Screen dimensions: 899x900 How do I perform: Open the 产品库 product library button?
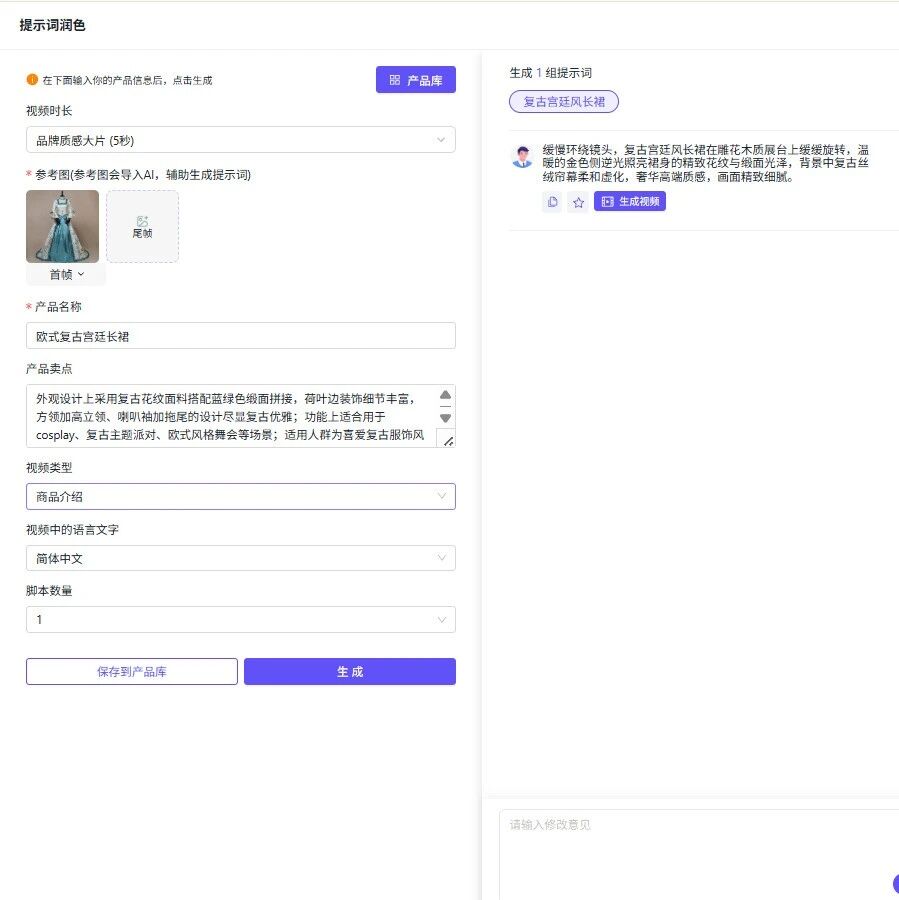pyautogui.click(x=416, y=80)
